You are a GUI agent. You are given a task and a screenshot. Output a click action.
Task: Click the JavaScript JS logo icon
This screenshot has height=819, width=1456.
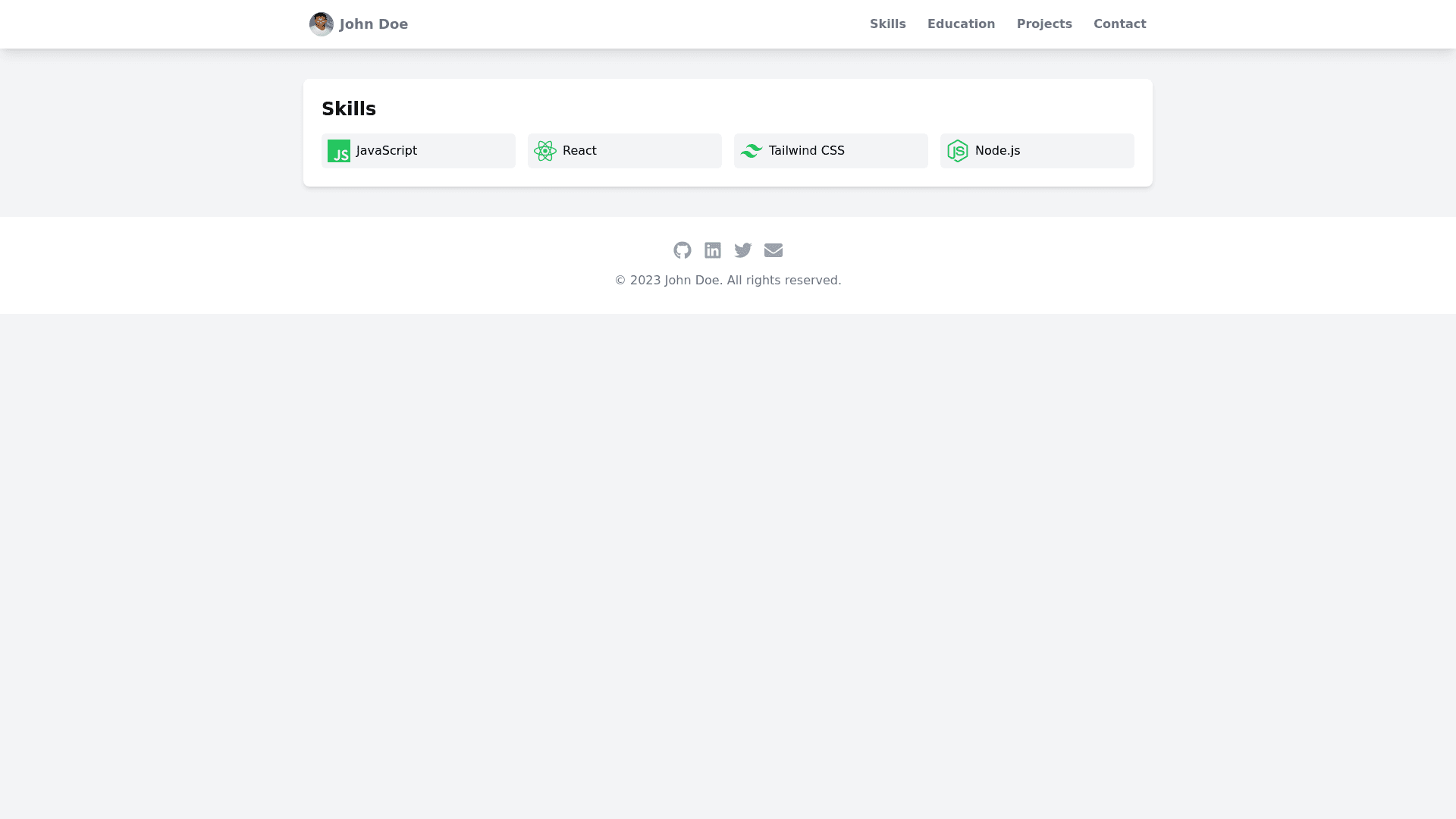(x=339, y=151)
